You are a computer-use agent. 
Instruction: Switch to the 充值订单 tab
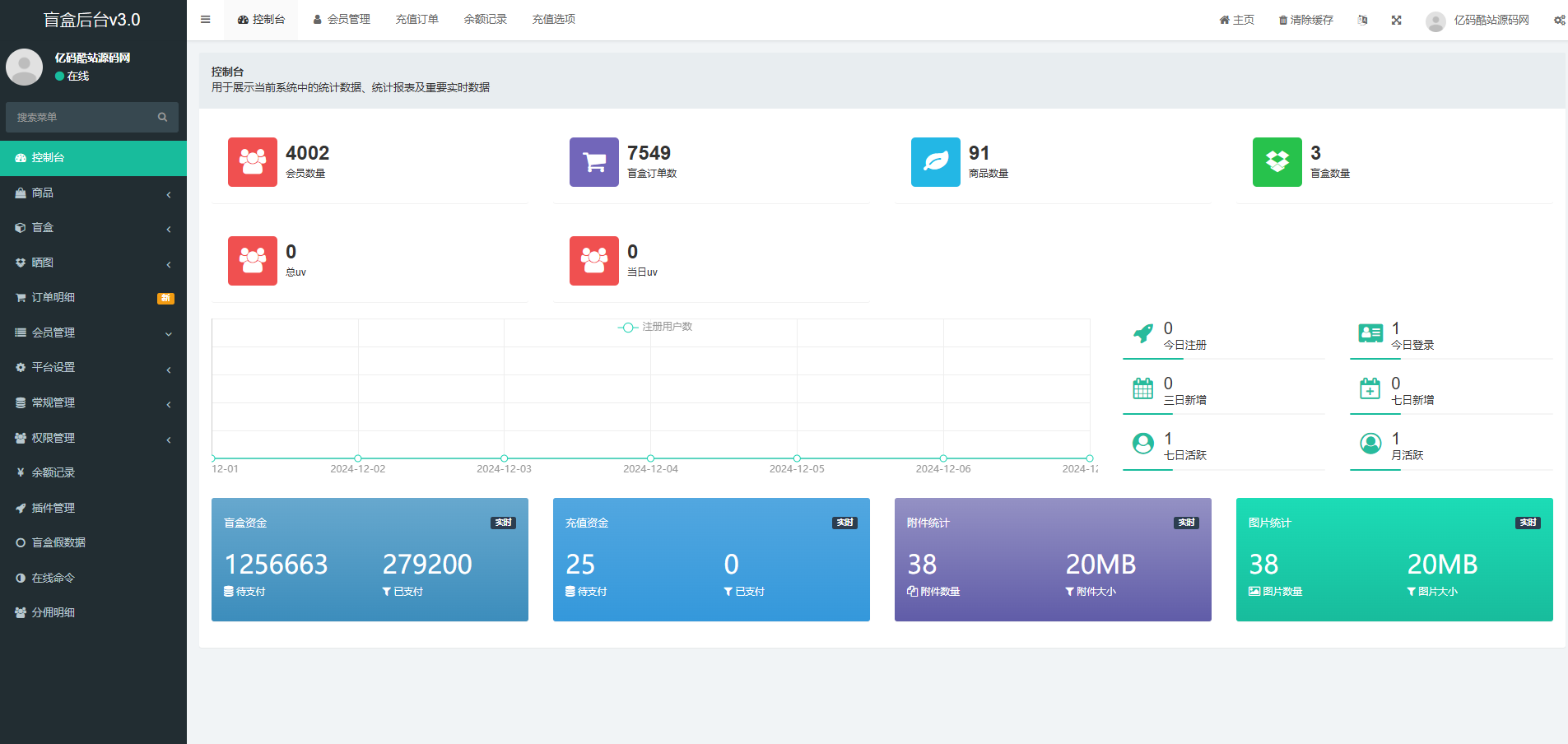coord(416,20)
